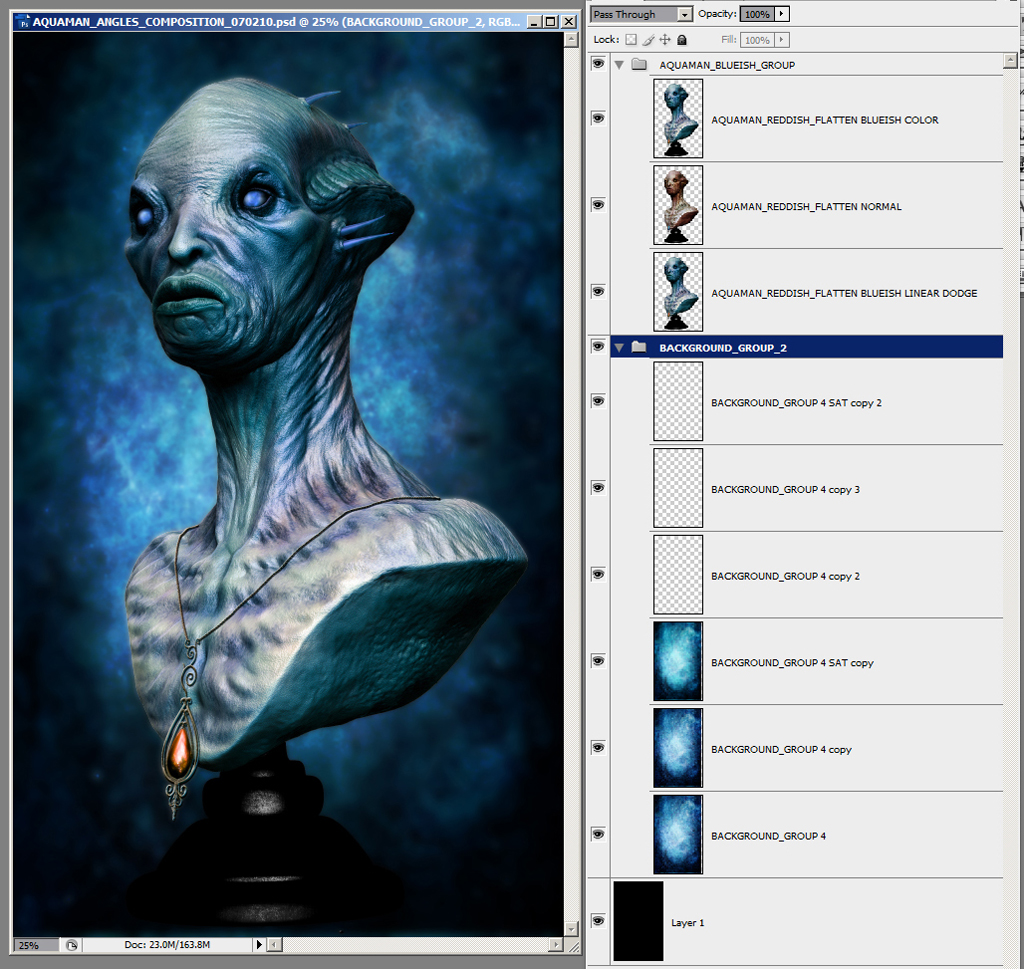The image size is (1024, 969).
Task: Click the Fill 100% value field
Action: coord(758,40)
